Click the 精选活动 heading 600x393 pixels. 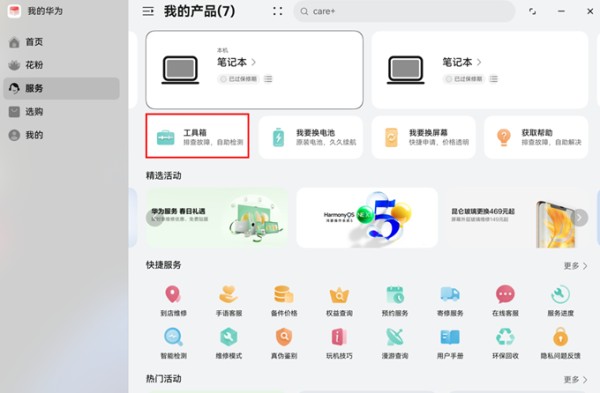[x=163, y=176]
